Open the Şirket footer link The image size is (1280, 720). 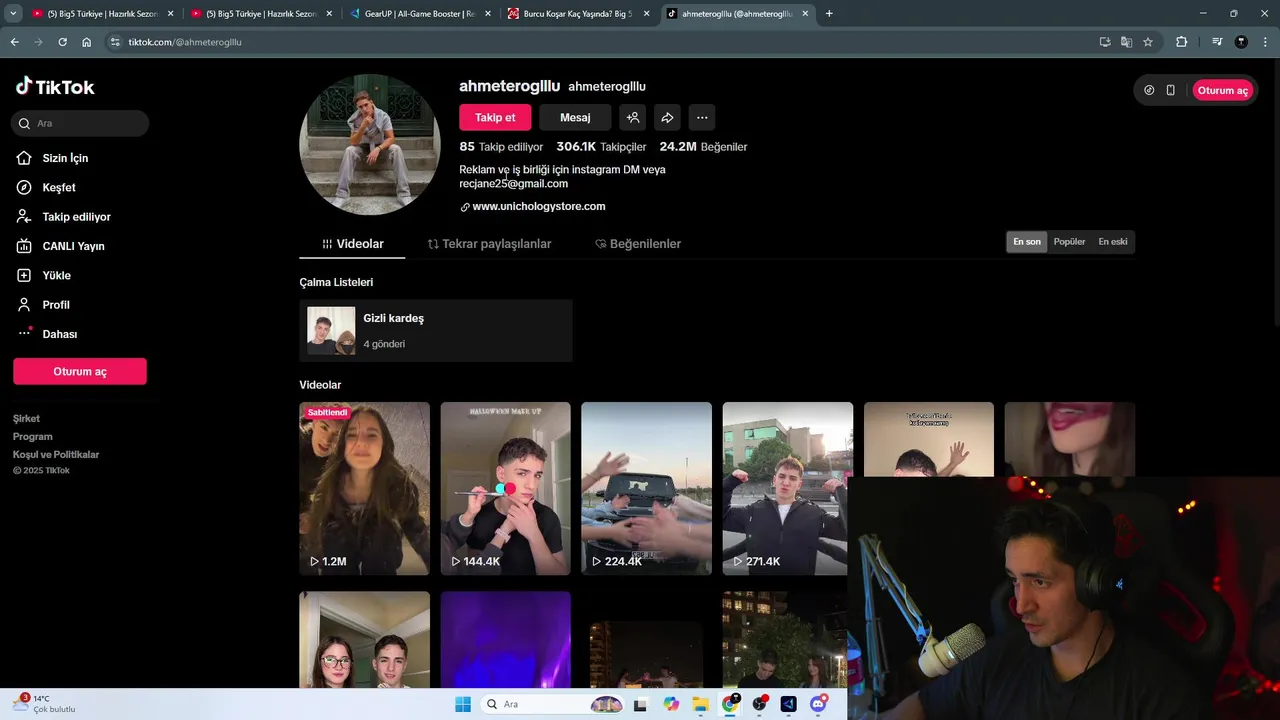26,419
